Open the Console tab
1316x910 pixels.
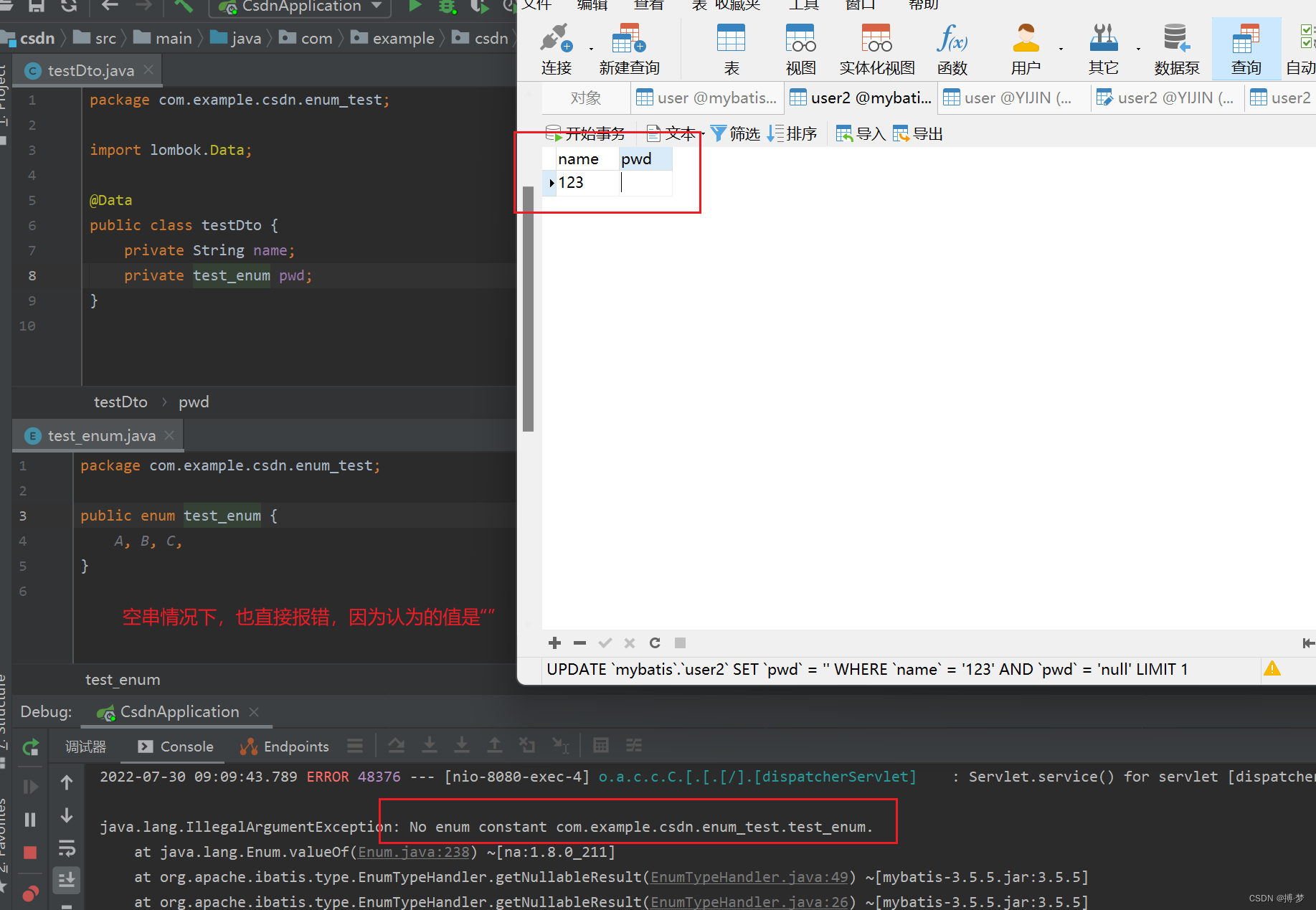click(x=176, y=747)
